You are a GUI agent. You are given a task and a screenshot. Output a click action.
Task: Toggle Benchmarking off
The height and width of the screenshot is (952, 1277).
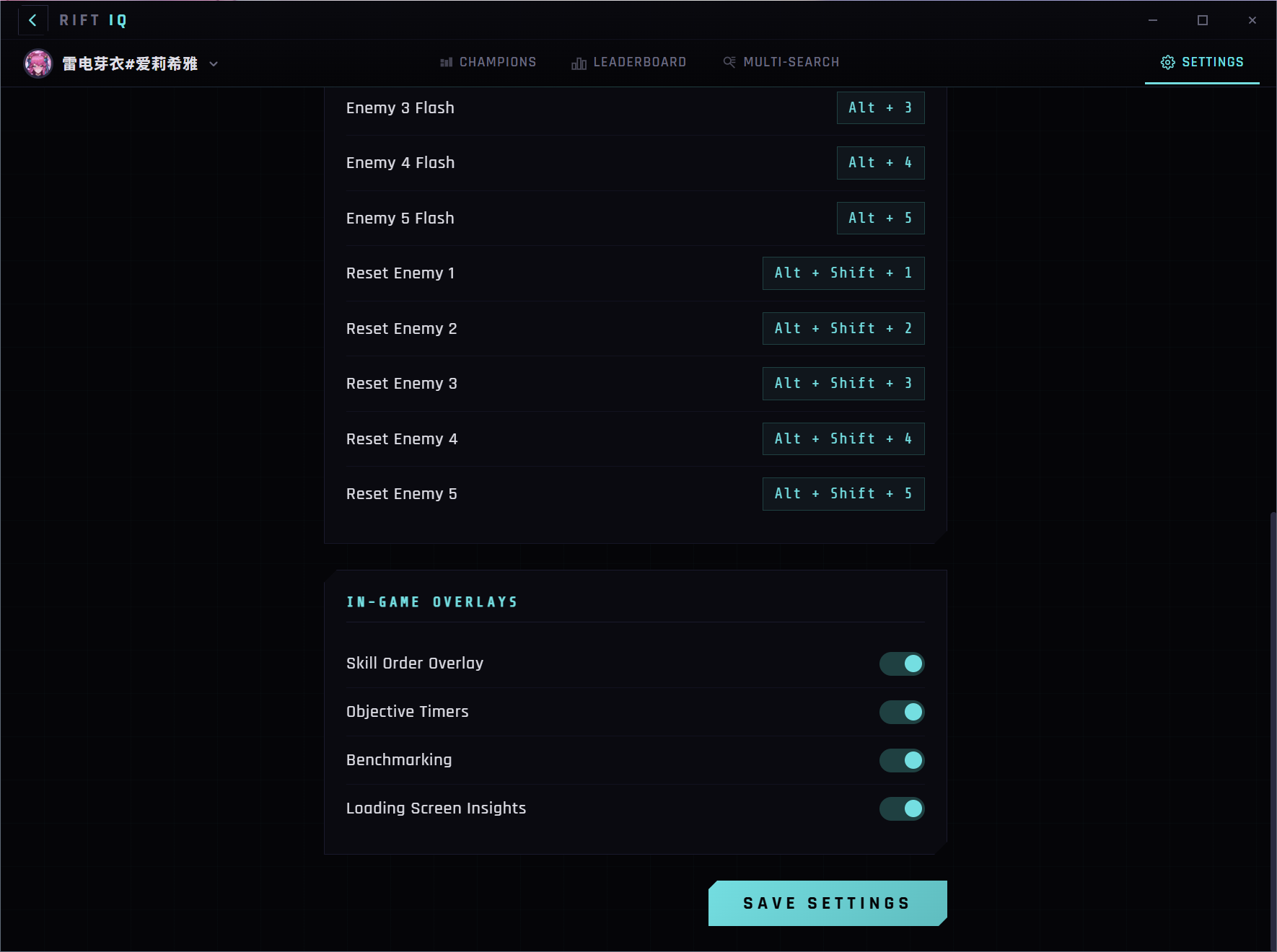click(902, 760)
